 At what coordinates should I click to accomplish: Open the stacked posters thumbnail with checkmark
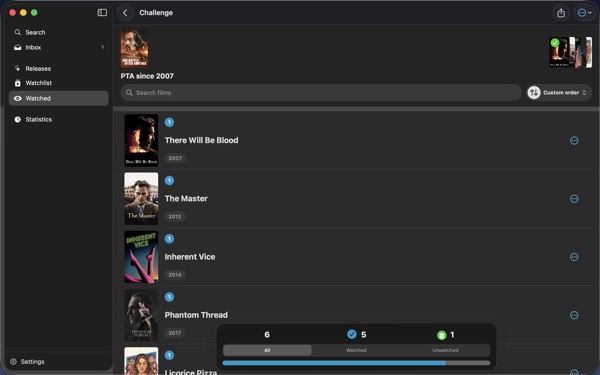click(x=571, y=52)
